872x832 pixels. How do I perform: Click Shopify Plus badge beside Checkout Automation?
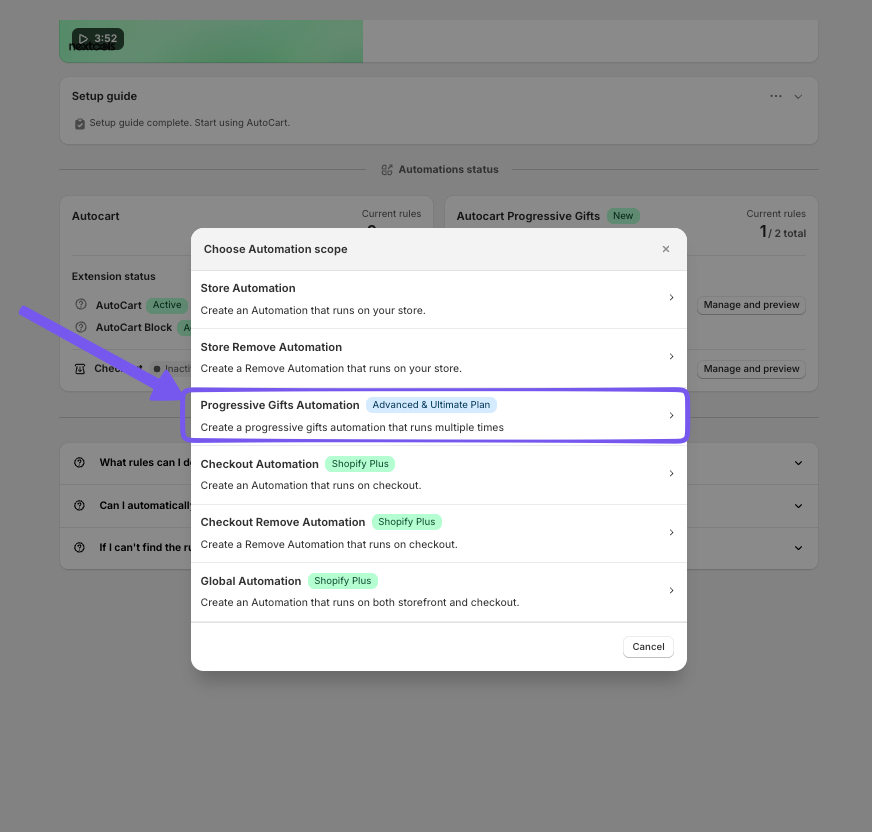coord(360,464)
